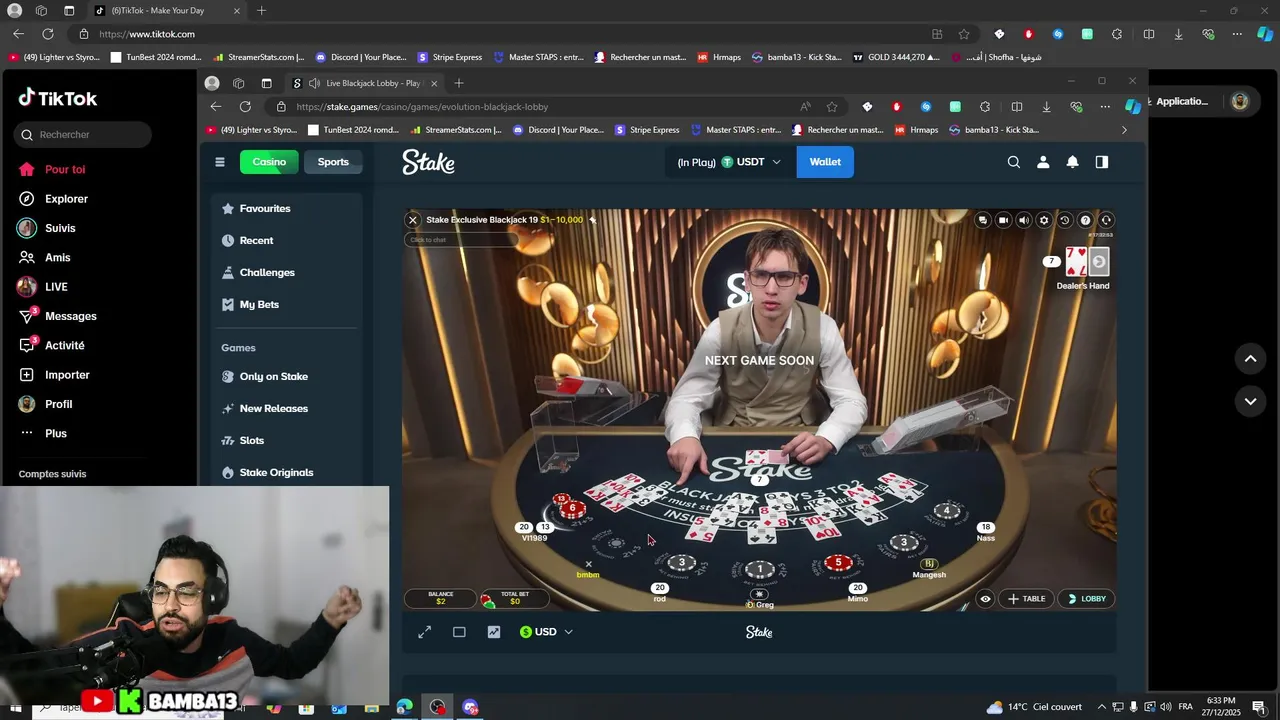Bookmark Stake page with star icon
The height and width of the screenshot is (720, 1280).
(832, 107)
